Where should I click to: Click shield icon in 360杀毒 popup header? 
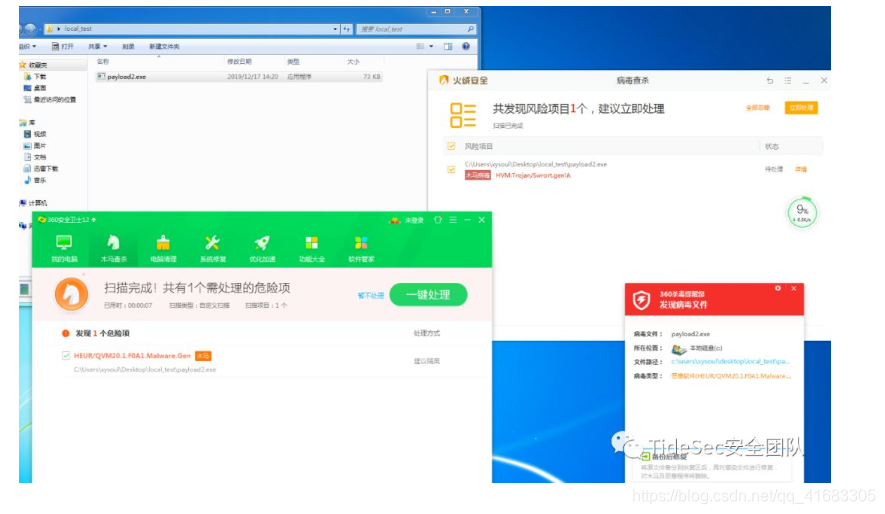pos(641,300)
